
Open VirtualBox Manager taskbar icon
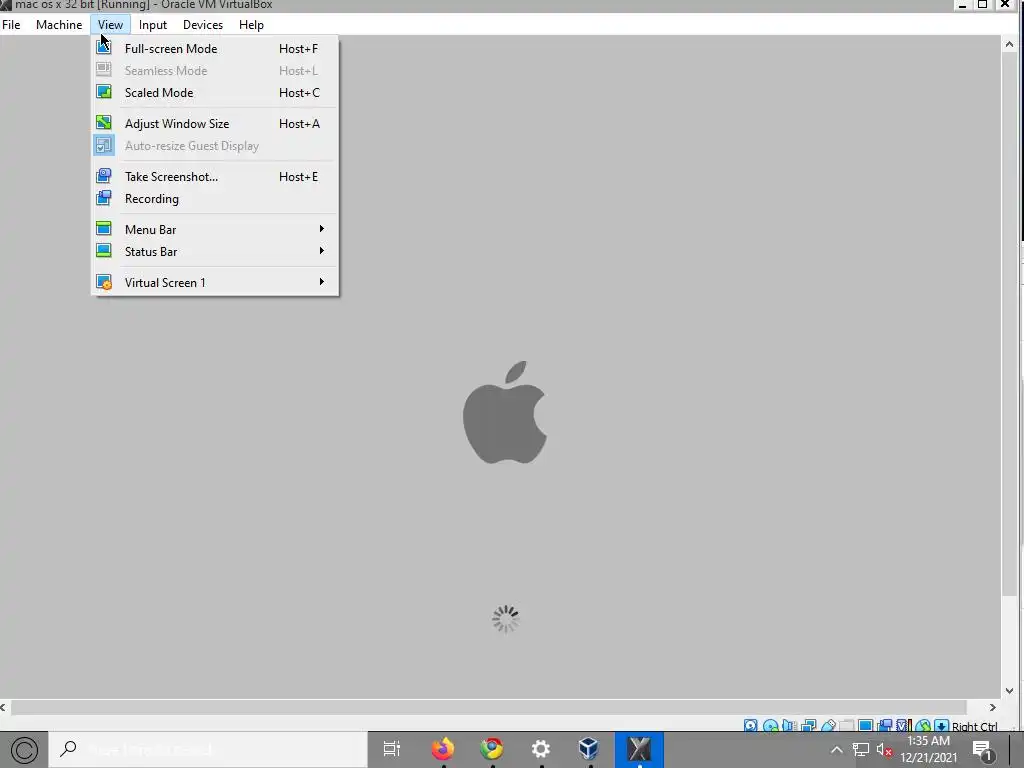click(x=589, y=749)
